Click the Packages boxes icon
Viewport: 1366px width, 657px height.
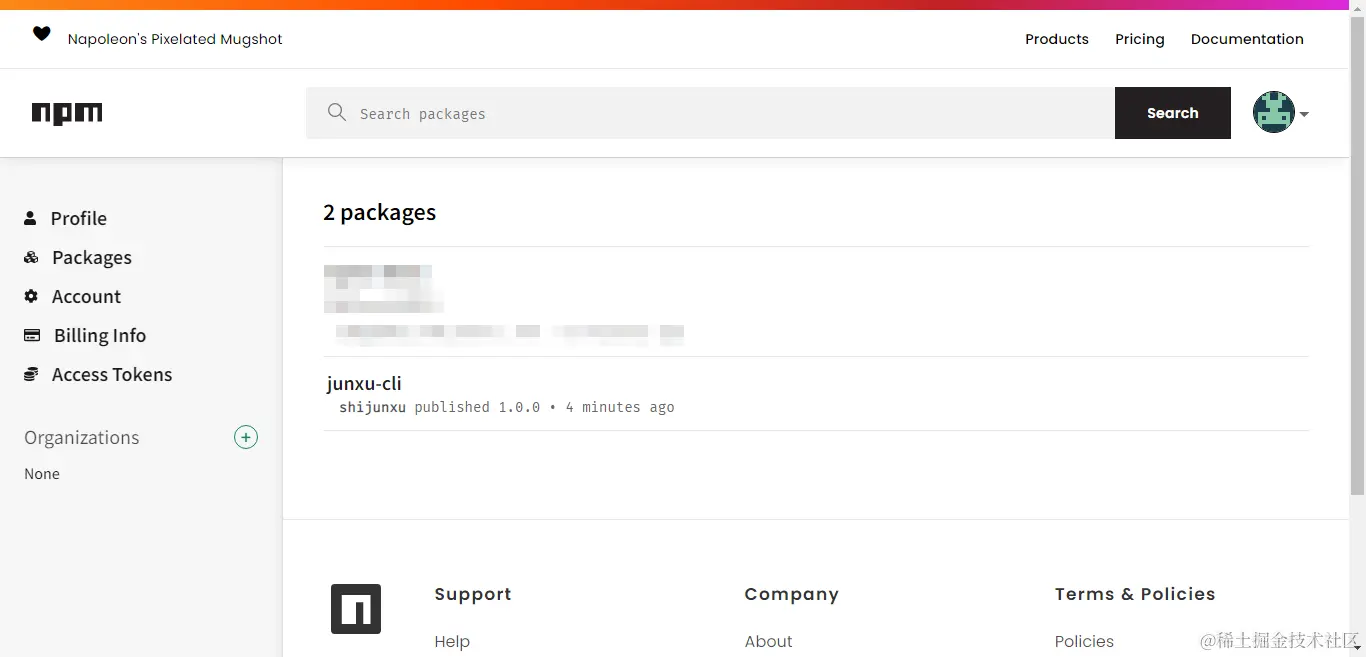(31, 257)
